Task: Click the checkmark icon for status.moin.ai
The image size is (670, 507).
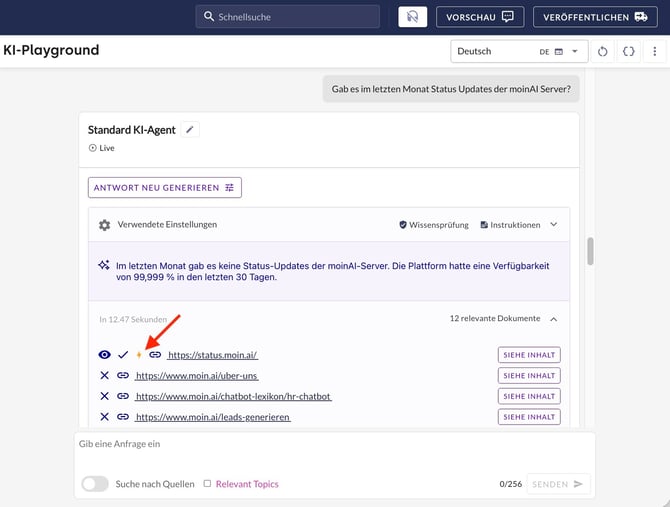Action: coord(122,355)
